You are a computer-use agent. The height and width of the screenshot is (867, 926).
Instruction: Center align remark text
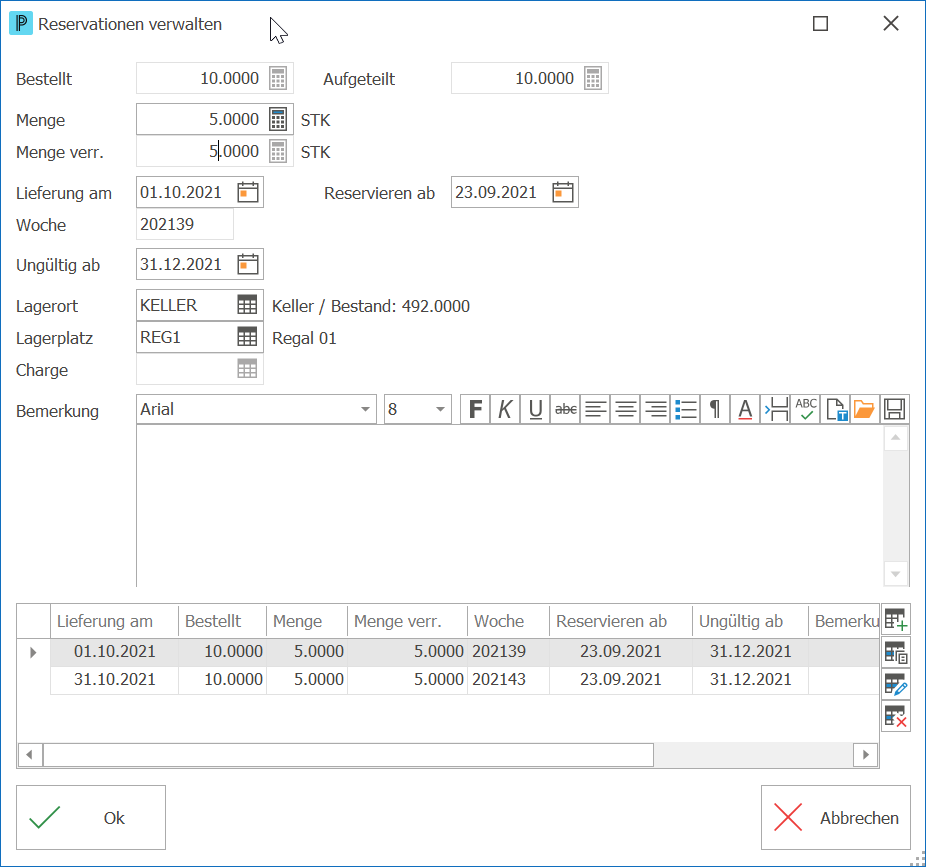(626, 409)
